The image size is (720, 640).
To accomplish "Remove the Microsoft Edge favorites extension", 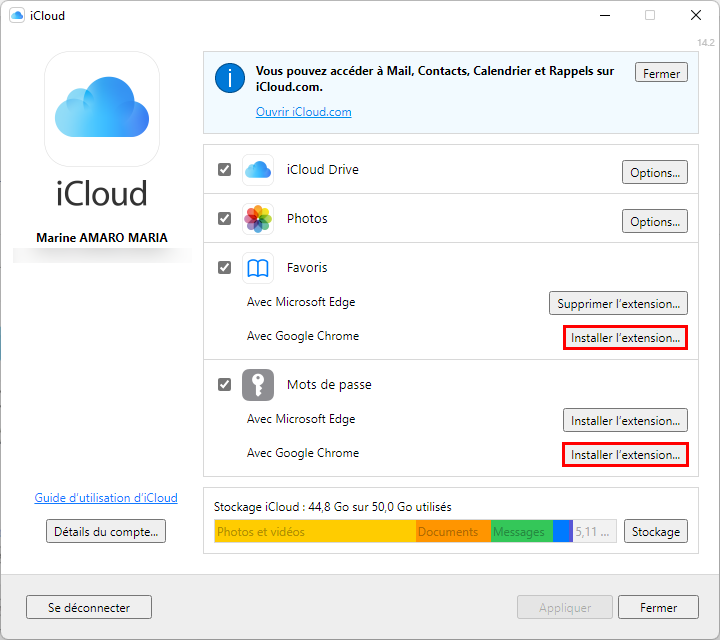I will tap(619, 303).
